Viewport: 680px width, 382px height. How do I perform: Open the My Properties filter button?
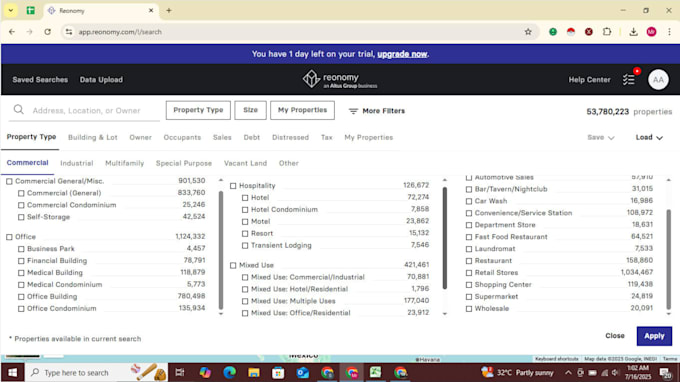pos(302,110)
